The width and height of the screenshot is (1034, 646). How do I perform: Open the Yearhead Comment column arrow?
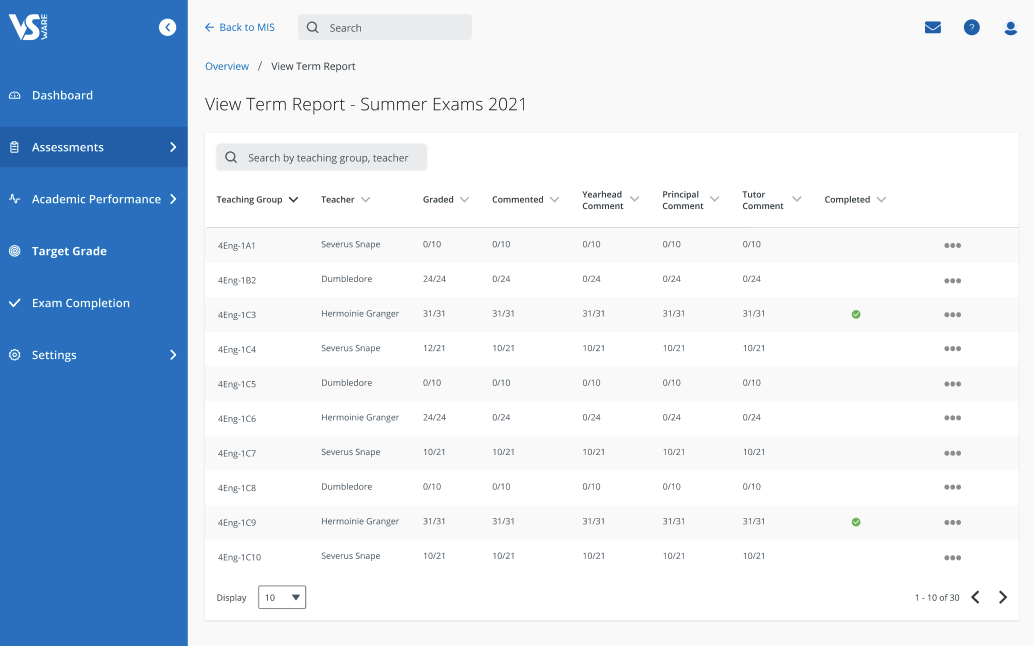click(634, 199)
